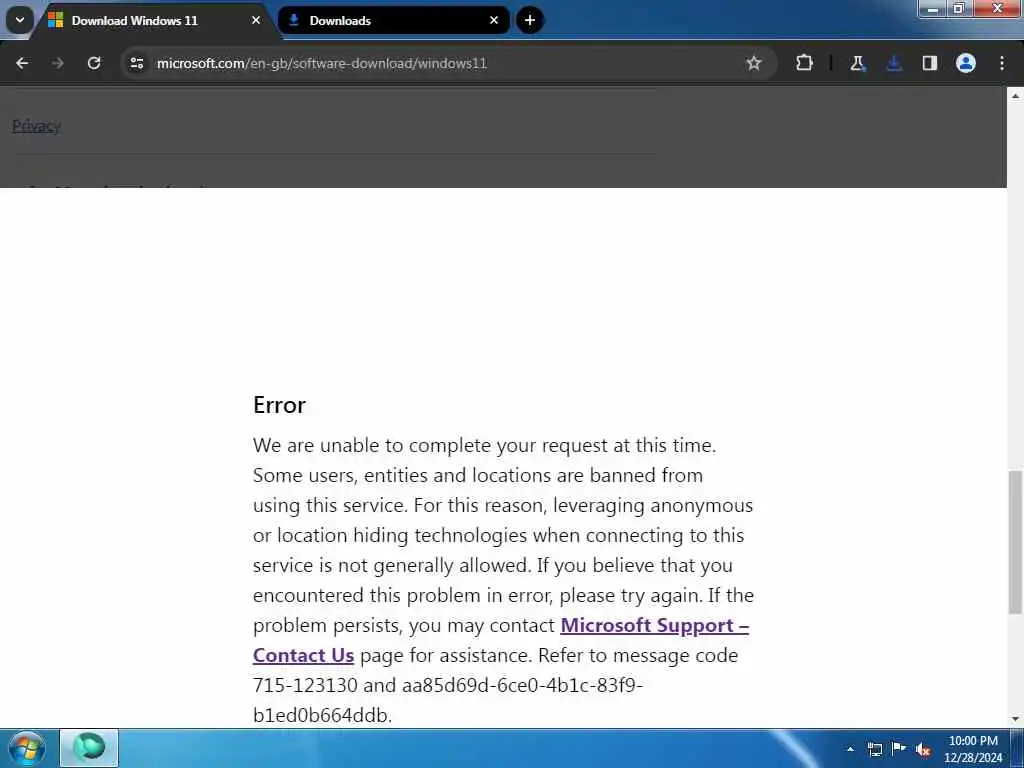Image resolution: width=1024 pixels, height=768 pixels.
Task: Toggle the side panel icon
Action: [x=929, y=63]
